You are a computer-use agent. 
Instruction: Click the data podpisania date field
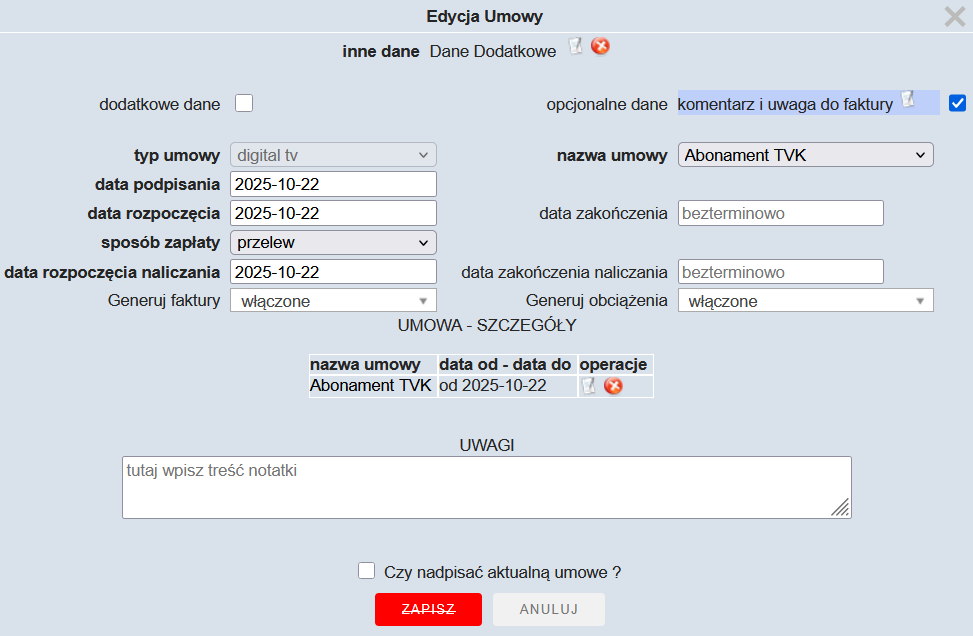[x=333, y=184]
